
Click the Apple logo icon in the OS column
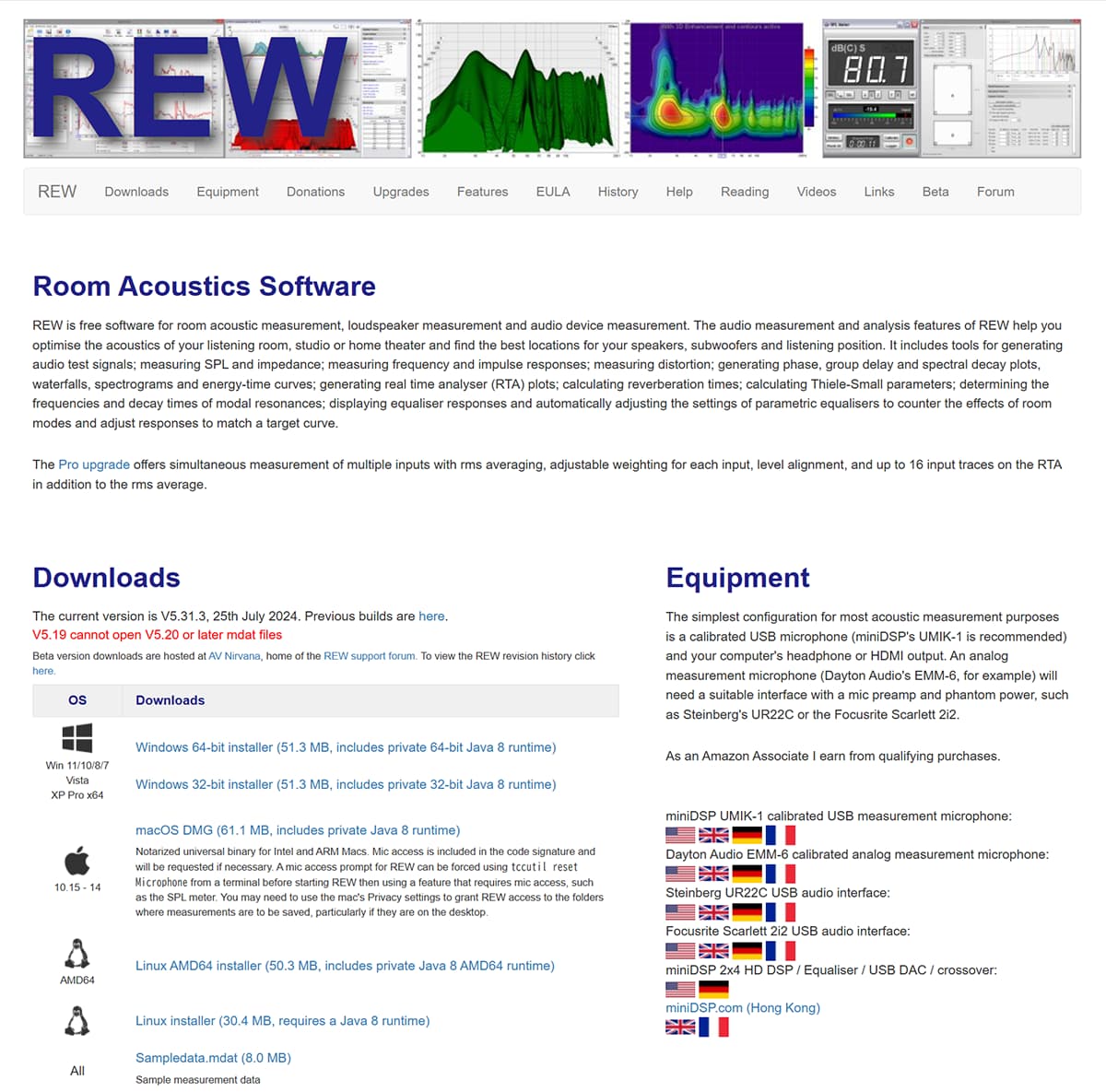click(x=77, y=863)
